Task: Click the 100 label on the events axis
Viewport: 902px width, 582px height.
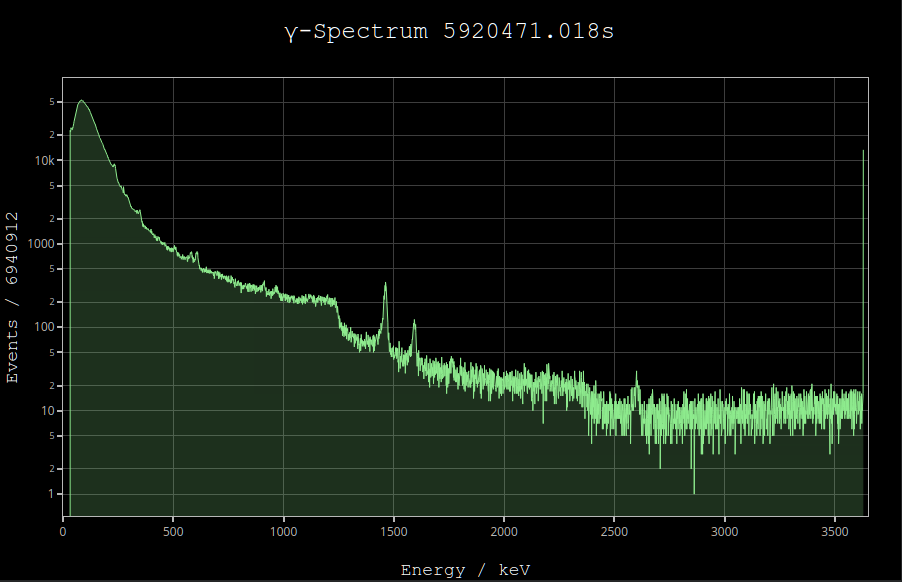Action: (x=45, y=327)
